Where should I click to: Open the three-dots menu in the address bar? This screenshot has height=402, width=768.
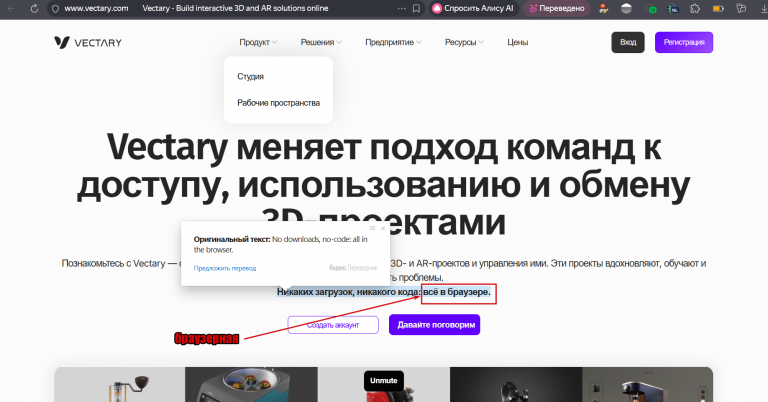pyautogui.click(x=402, y=8)
